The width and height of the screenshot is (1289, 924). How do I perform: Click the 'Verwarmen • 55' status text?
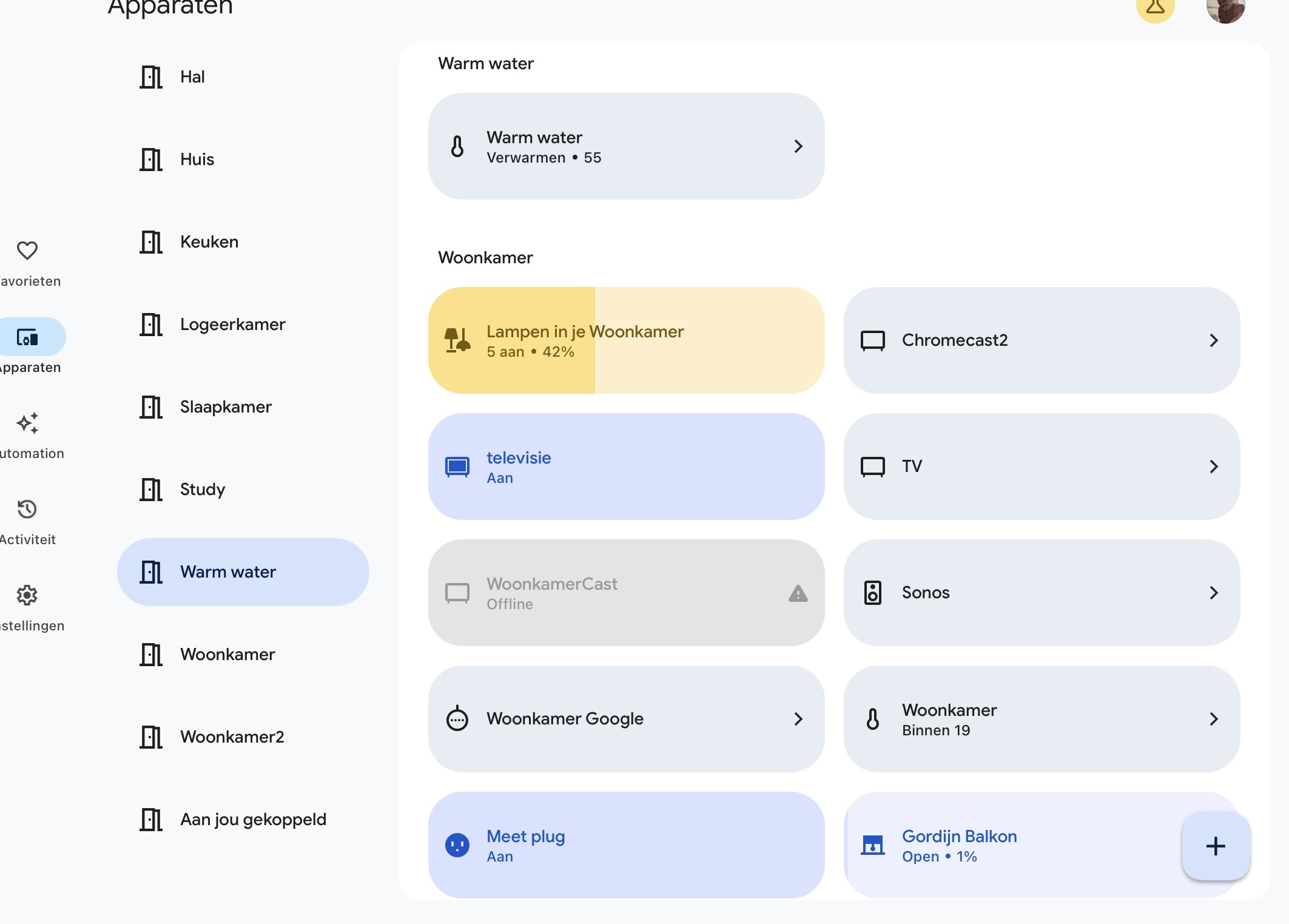544,158
